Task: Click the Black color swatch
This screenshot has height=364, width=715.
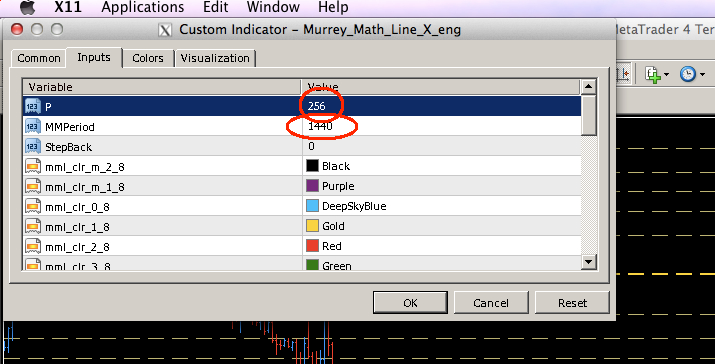Action: point(312,166)
